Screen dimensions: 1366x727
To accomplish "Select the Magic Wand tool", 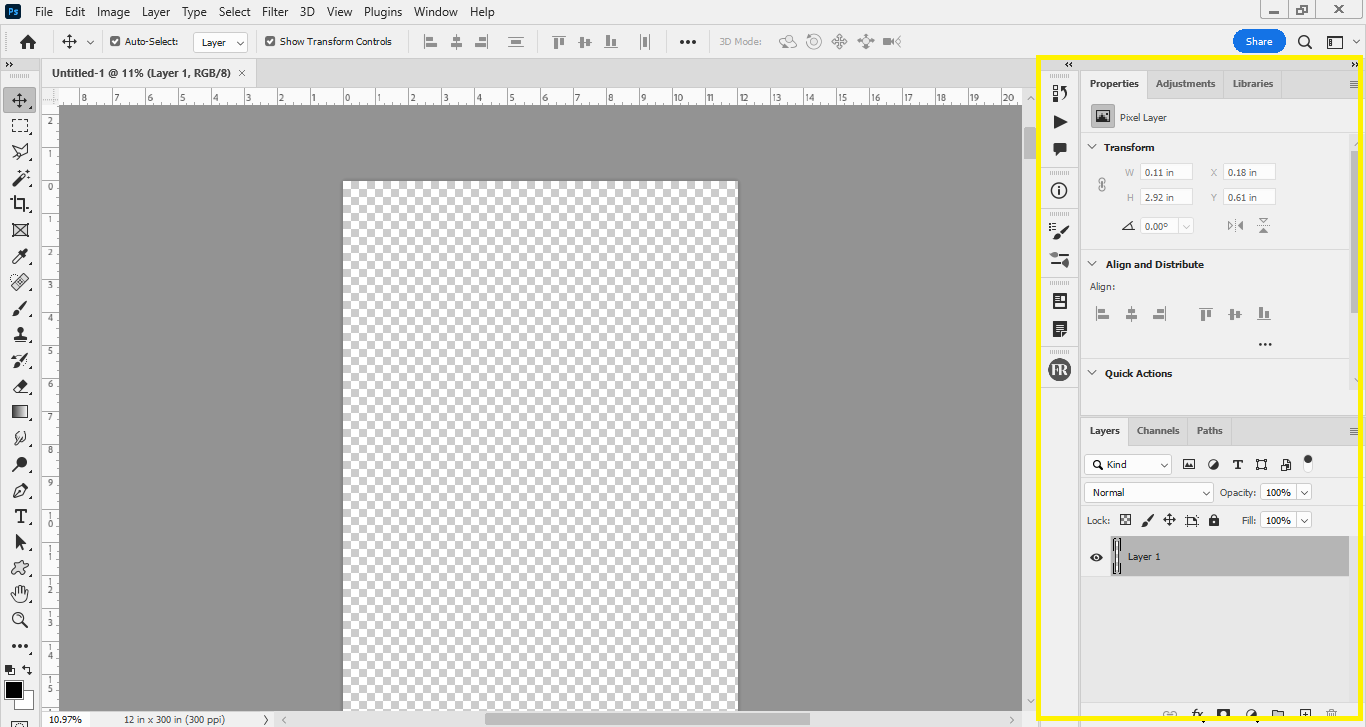I will click(20, 178).
